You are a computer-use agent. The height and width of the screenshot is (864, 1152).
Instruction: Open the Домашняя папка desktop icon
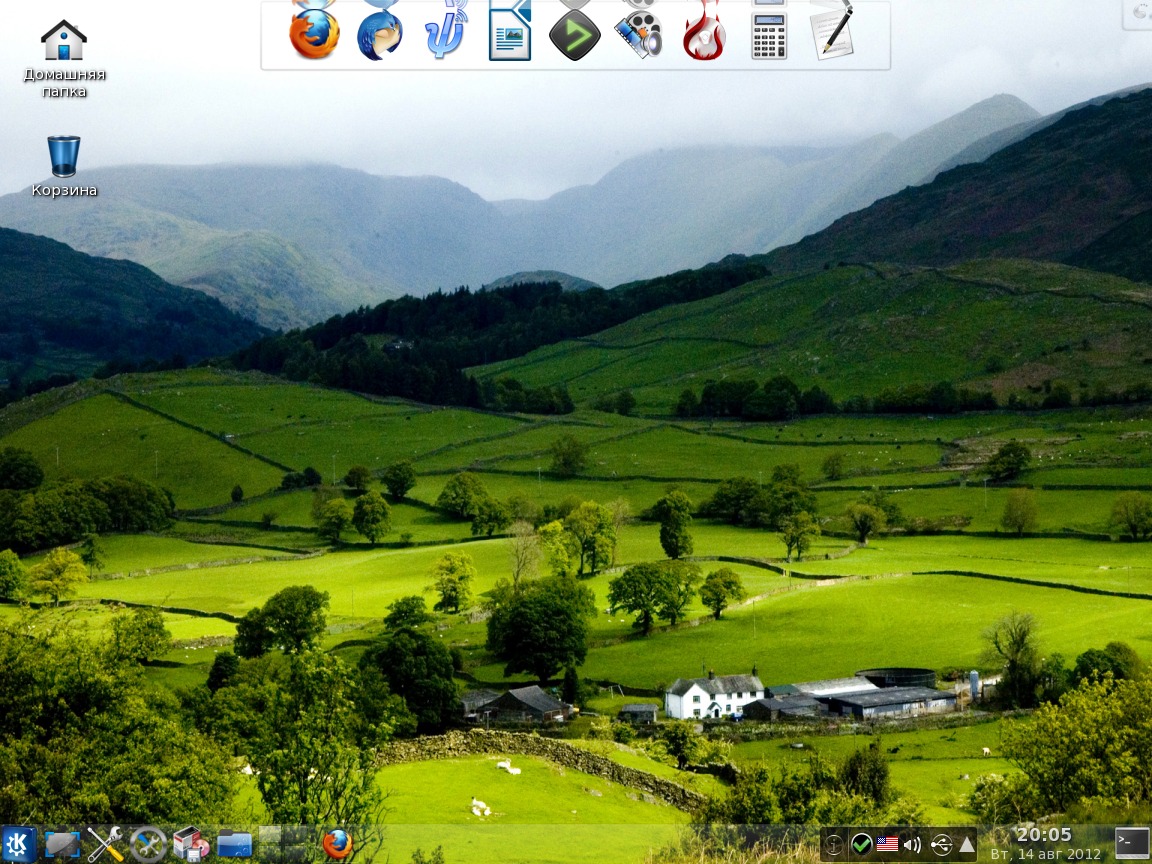64,59
